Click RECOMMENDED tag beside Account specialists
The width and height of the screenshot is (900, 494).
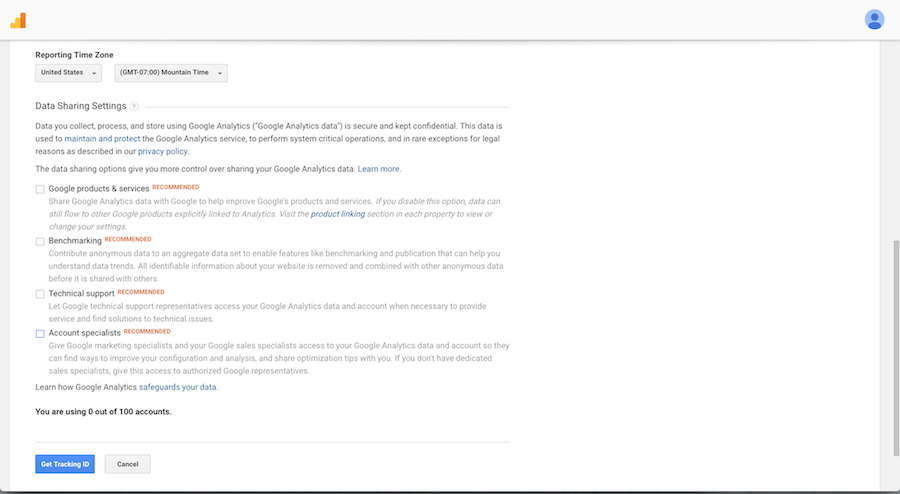pyautogui.click(x=147, y=332)
